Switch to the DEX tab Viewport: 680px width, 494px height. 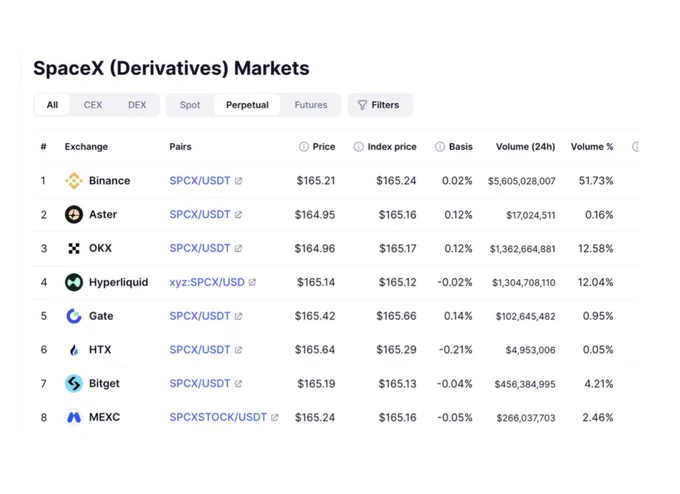pyautogui.click(x=137, y=105)
